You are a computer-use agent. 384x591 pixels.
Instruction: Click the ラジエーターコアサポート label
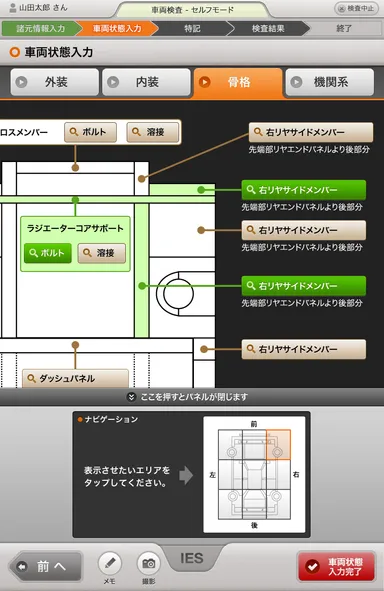click(x=75, y=228)
